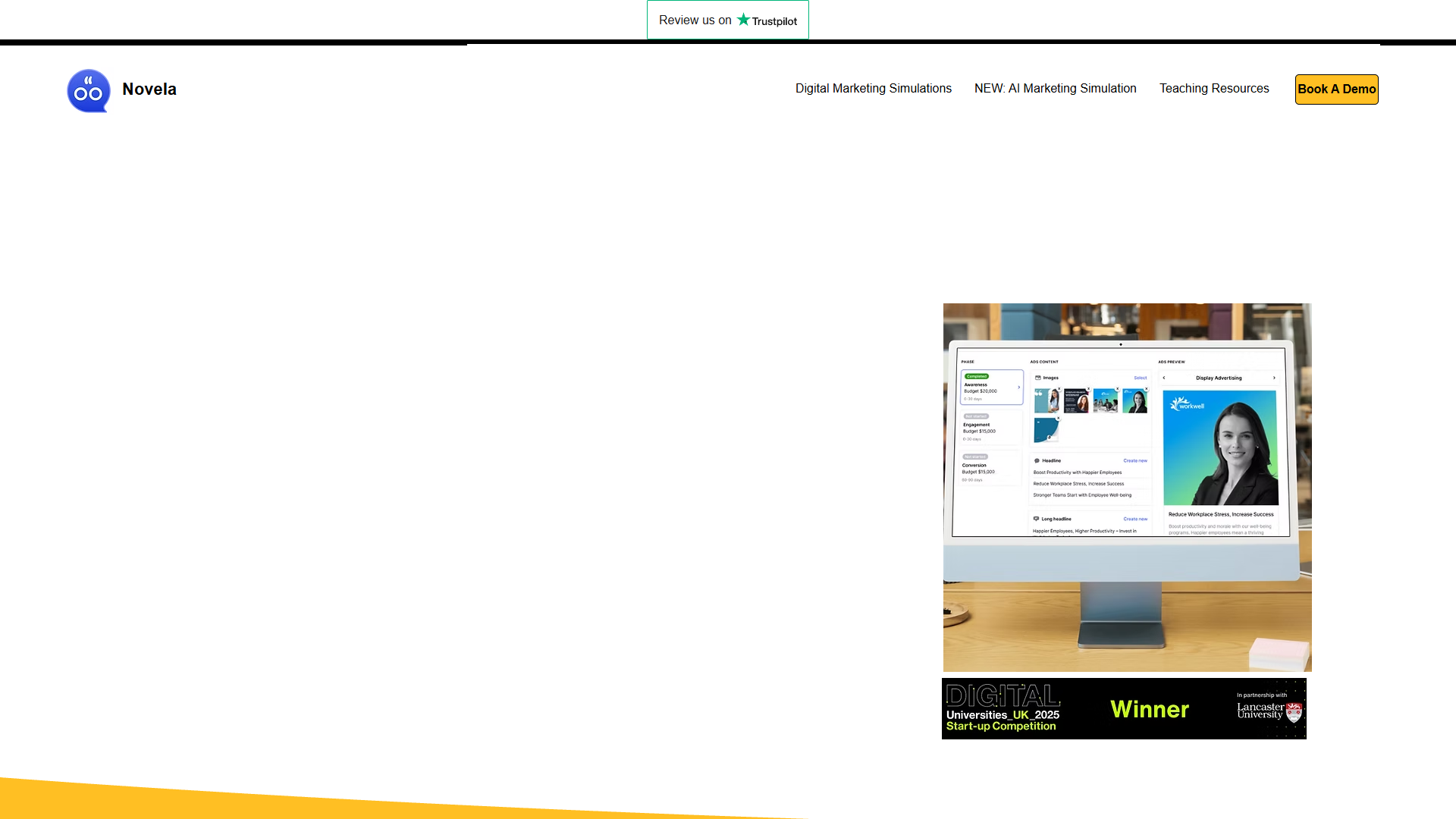Go to previous ad preview with left chevron
The width and height of the screenshot is (1456, 819).
(x=1164, y=378)
